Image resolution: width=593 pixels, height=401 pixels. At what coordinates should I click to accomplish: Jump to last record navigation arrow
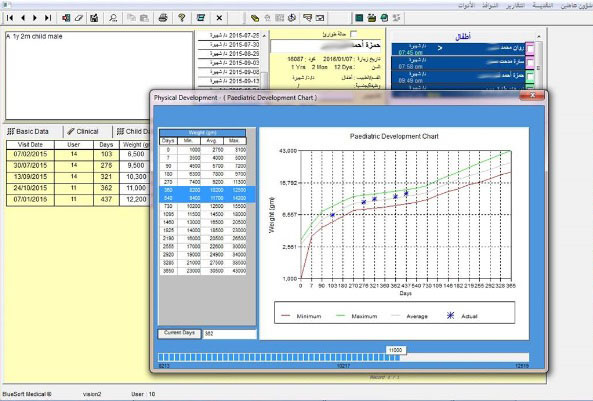[48, 18]
